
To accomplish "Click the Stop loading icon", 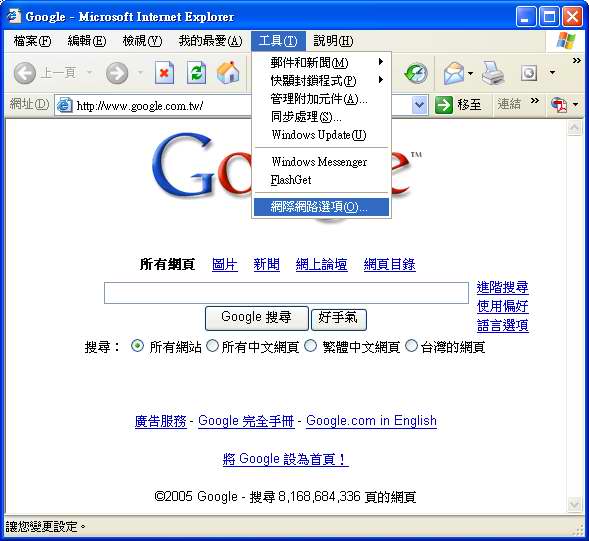I will (x=164, y=72).
